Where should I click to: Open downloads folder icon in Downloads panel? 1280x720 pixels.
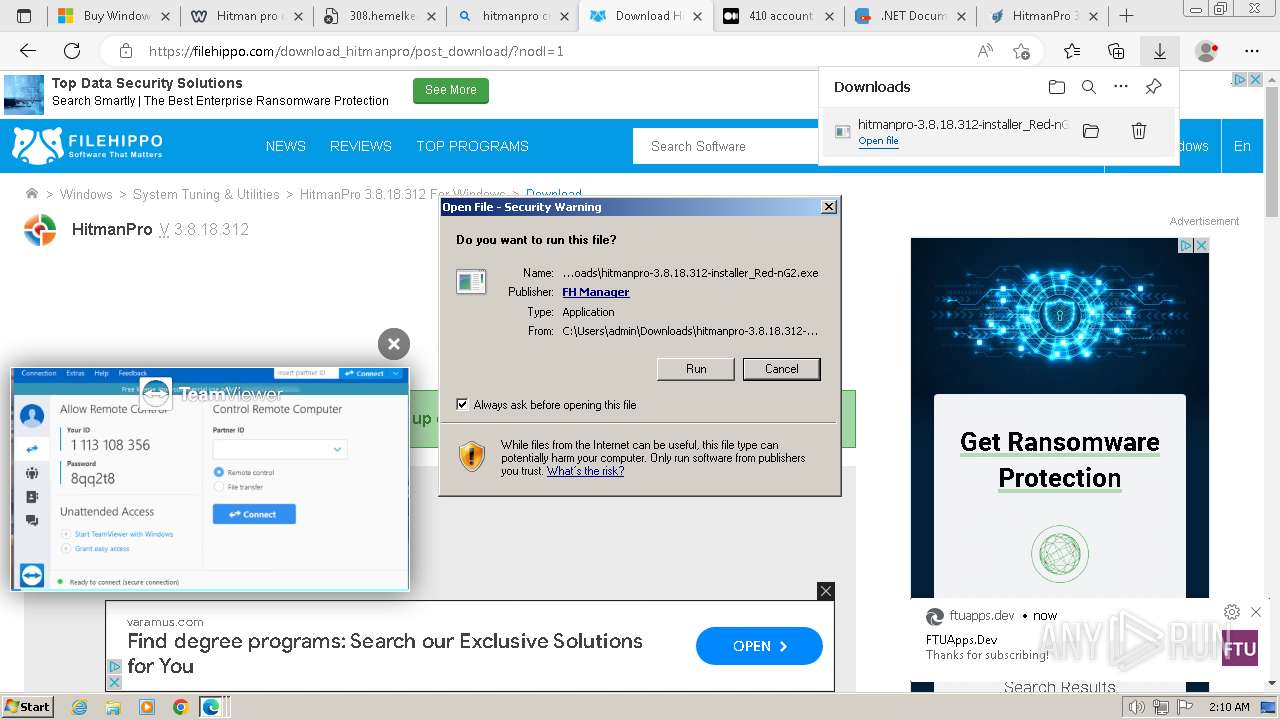point(1057,87)
